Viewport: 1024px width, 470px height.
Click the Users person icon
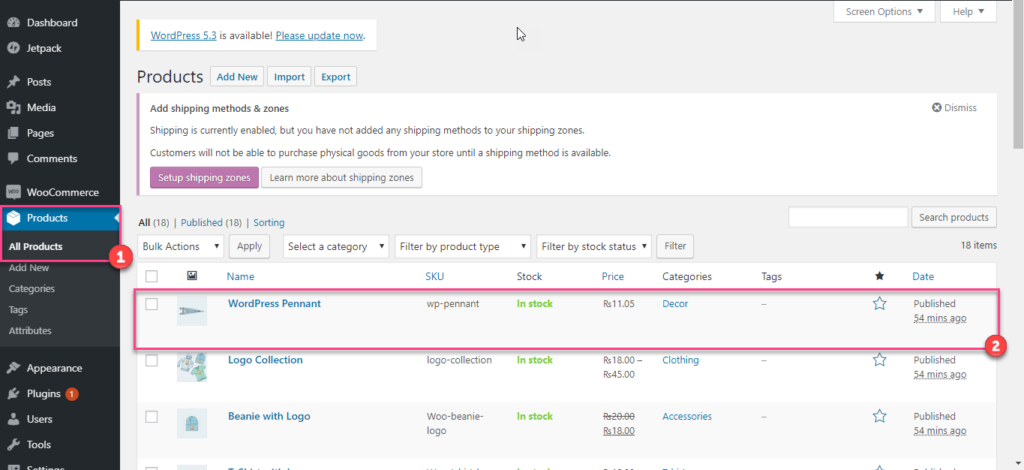click(x=13, y=419)
